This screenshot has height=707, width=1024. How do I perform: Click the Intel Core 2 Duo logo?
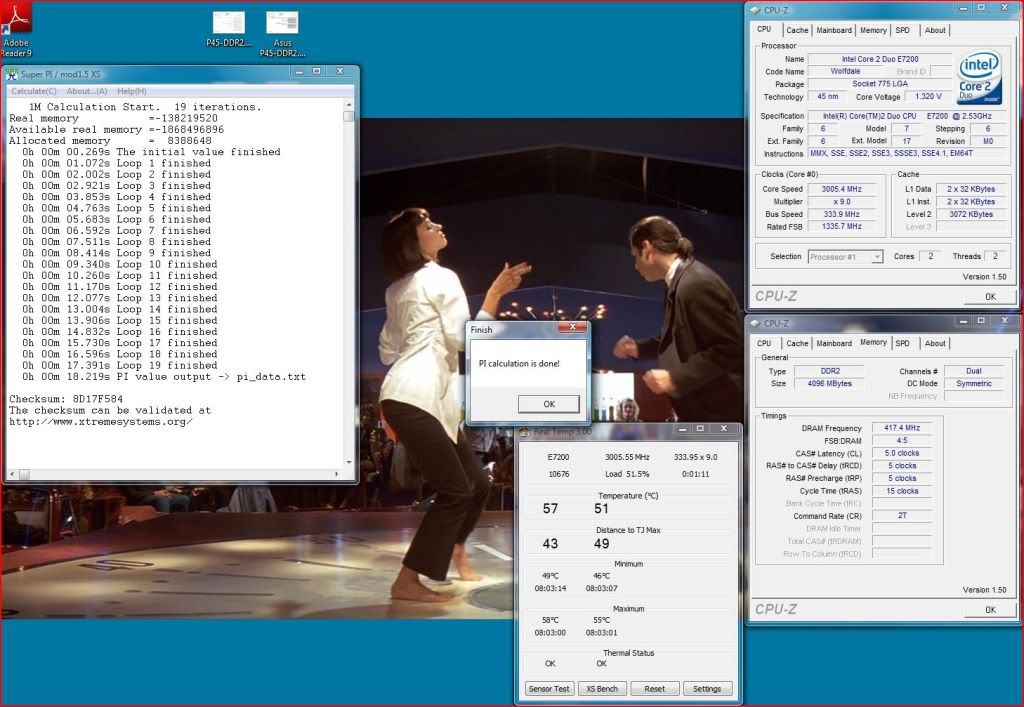coord(979,79)
